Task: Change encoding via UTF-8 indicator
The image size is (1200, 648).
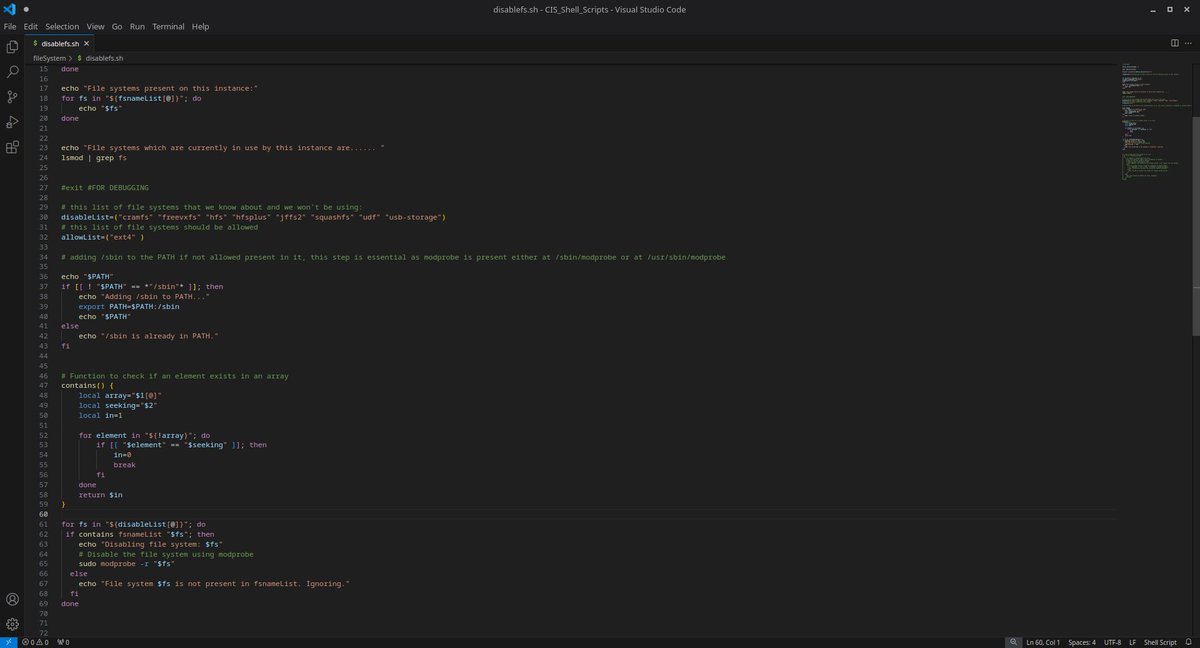Action: point(1112,642)
